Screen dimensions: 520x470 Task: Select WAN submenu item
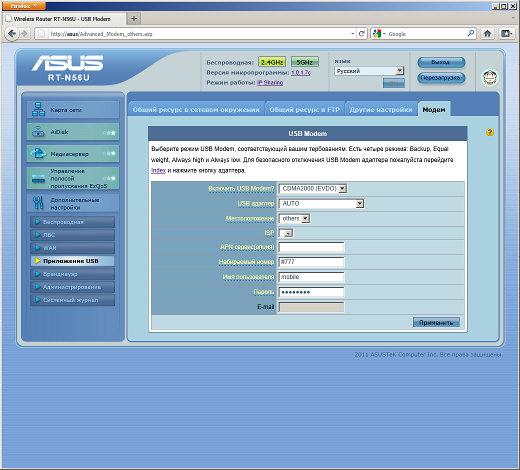pyautogui.click(x=73, y=248)
